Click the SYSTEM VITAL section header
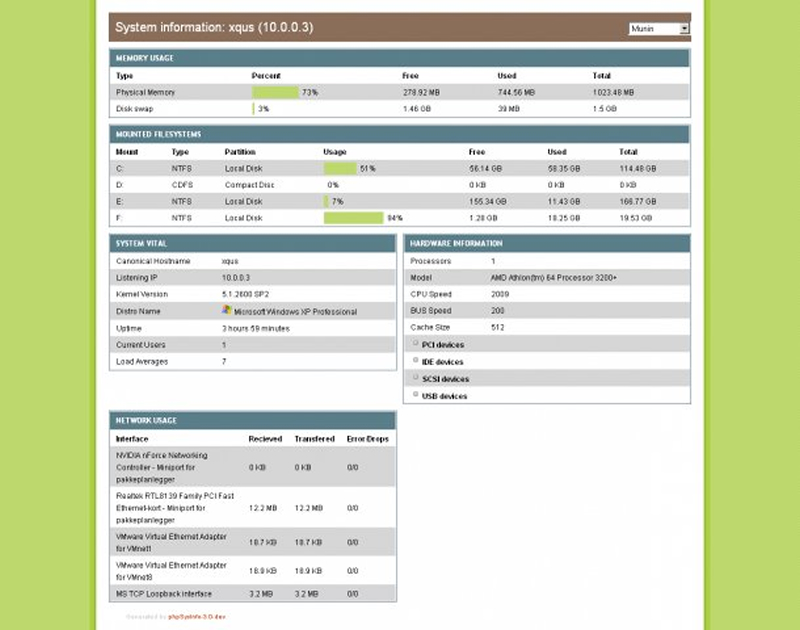This screenshot has width=800, height=630. click(x=140, y=241)
